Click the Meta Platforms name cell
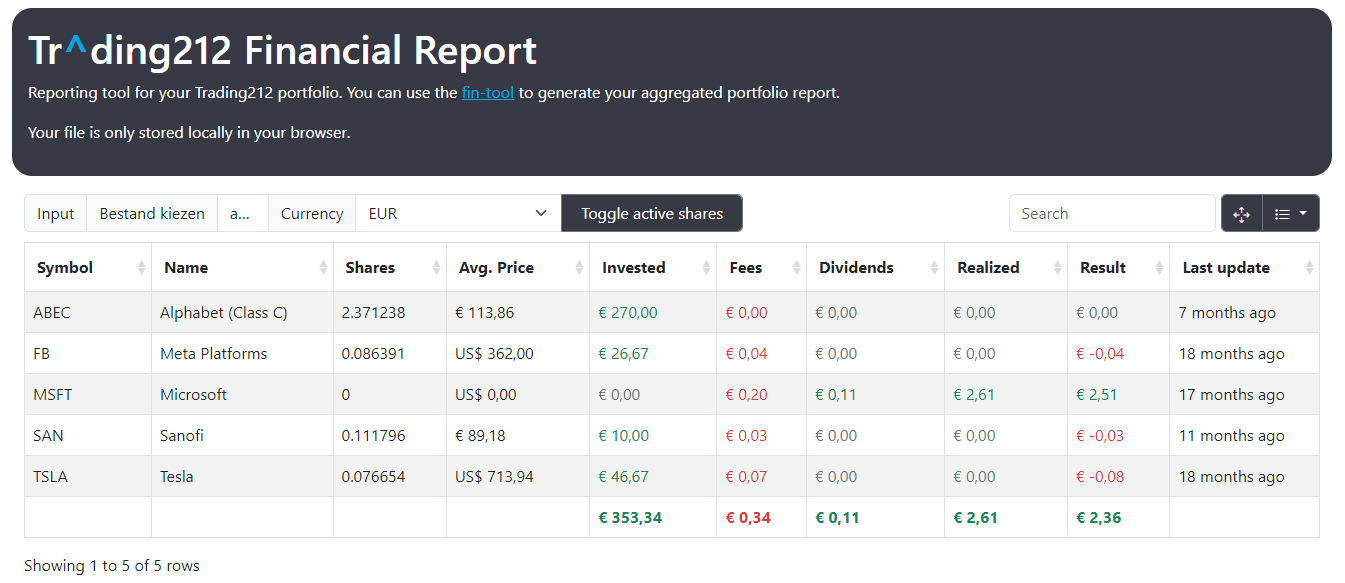The width and height of the screenshot is (1345, 583). click(x=243, y=354)
